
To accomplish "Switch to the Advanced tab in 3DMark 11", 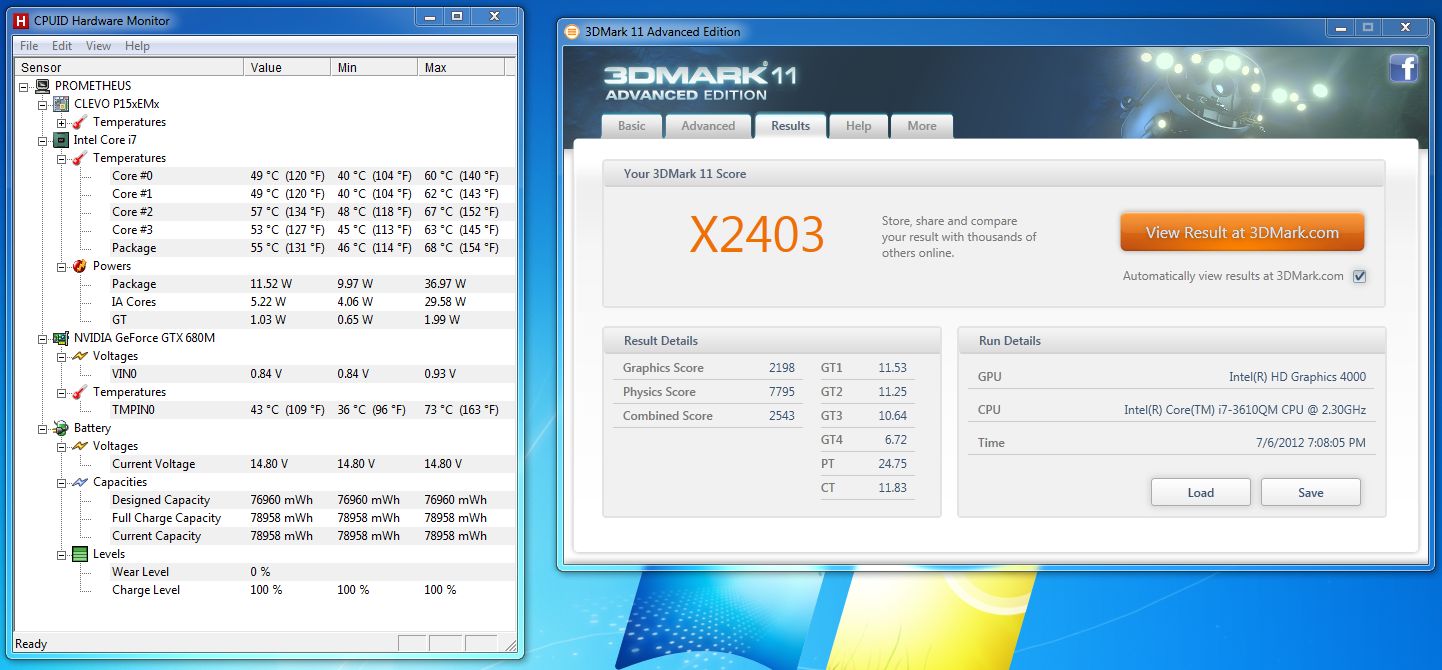I will (x=708, y=126).
